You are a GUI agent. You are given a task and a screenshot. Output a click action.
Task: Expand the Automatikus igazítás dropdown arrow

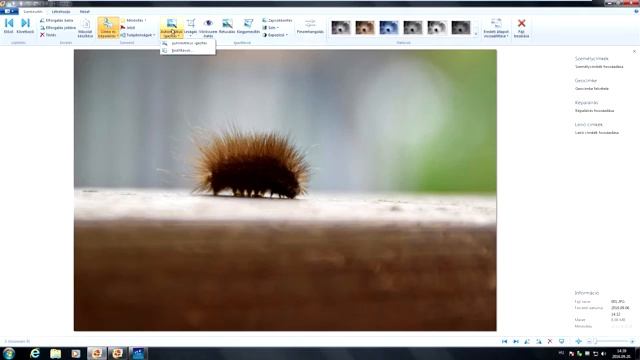coord(179,36)
